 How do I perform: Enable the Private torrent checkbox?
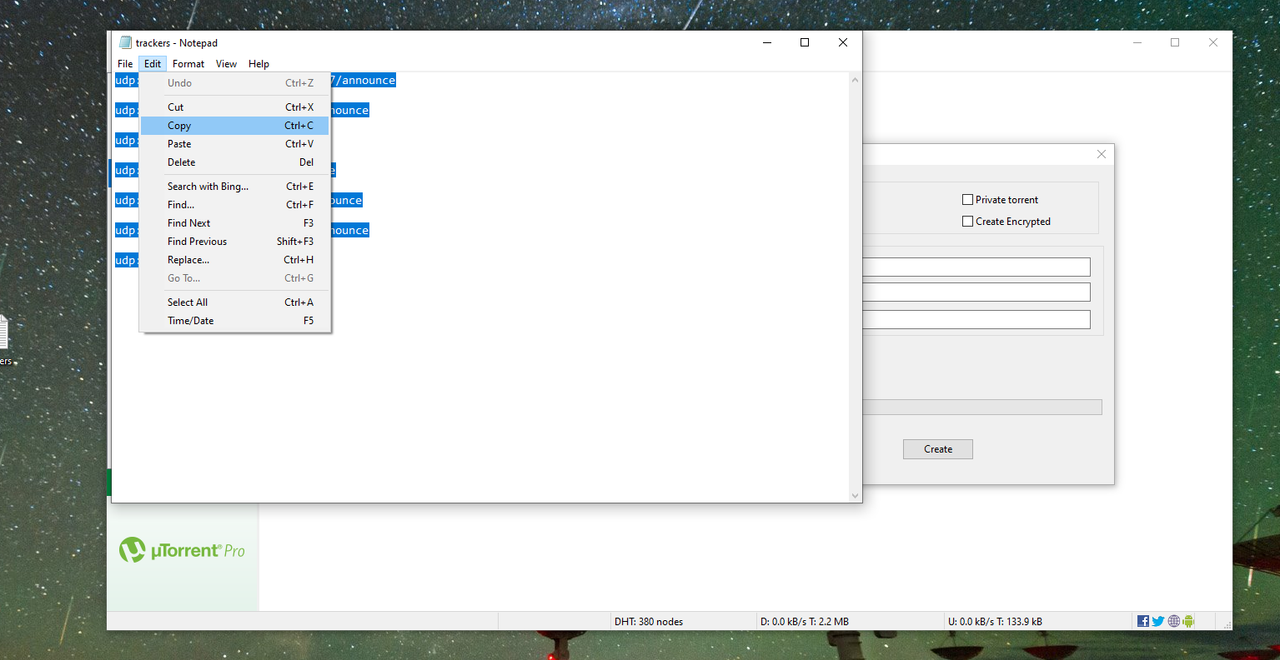967,200
